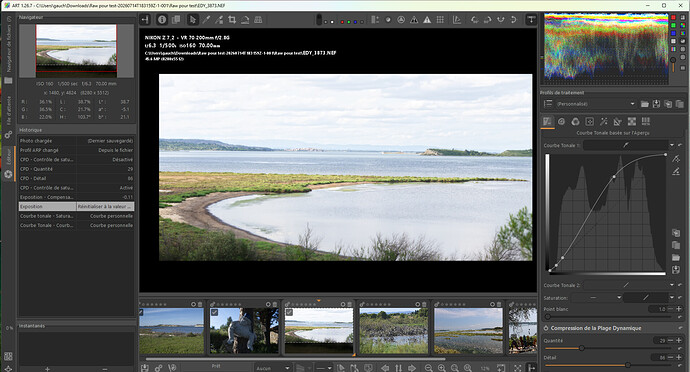This screenshot has width=690, height=372.
Task: Open the Saturation curve mode dropdown
Action: pos(597,298)
